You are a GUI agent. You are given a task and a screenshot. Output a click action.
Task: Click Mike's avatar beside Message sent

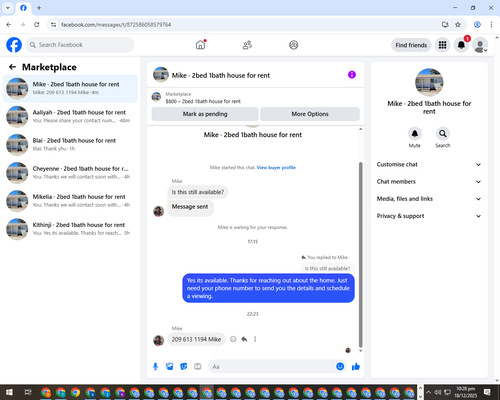coord(158,211)
